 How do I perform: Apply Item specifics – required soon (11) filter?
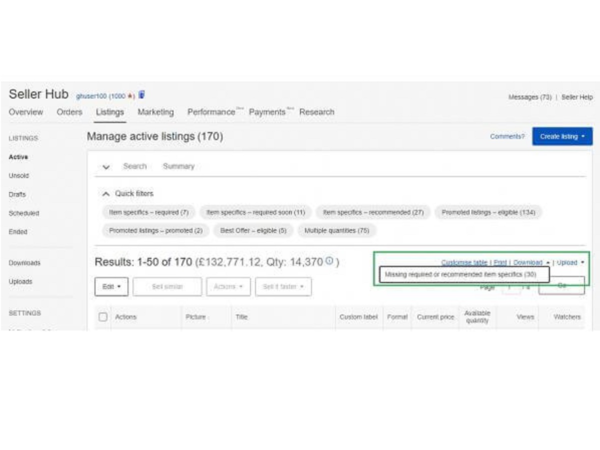(x=256, y=212)
